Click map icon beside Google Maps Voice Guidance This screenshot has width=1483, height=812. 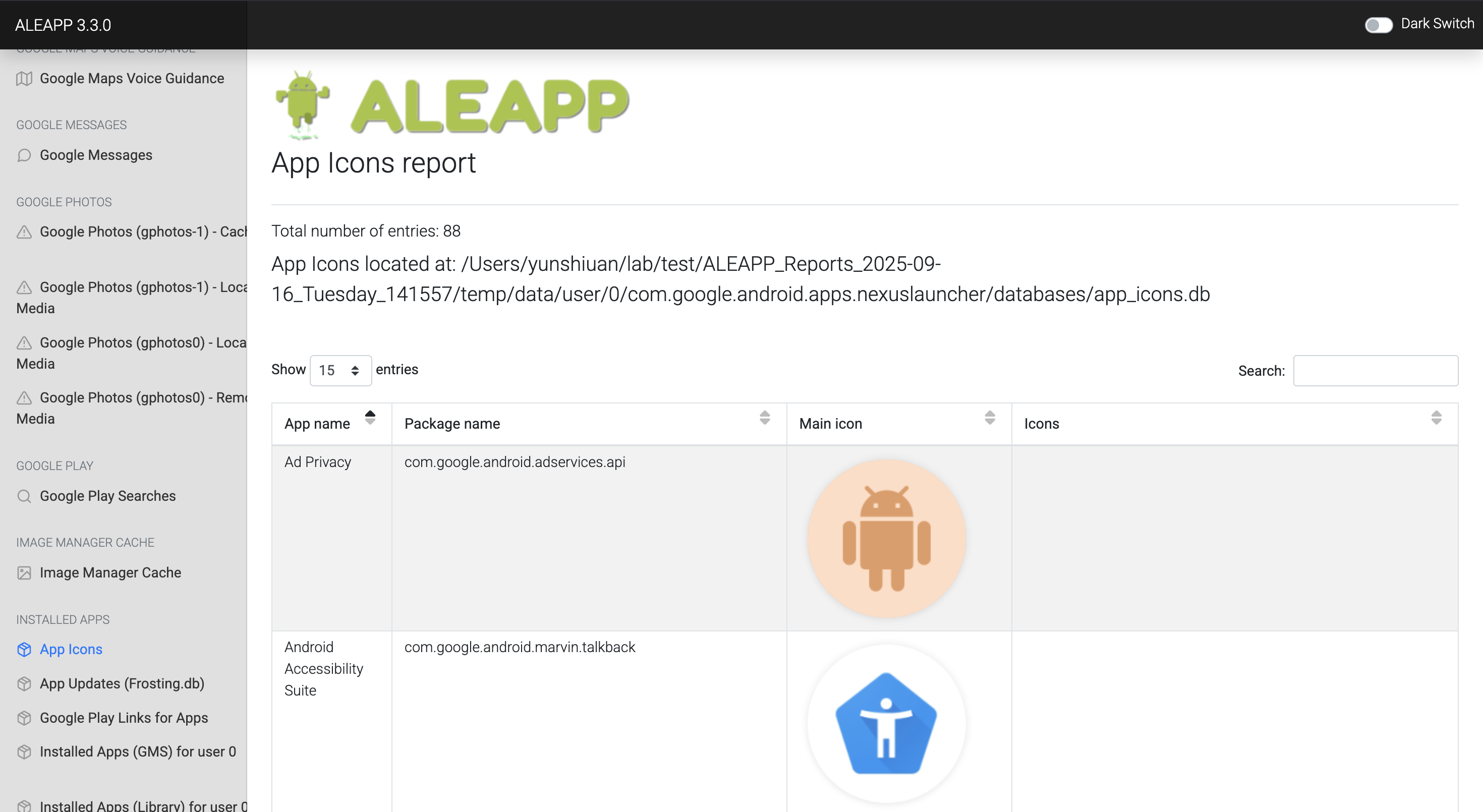pyautogui.click(x=24, y=78)
